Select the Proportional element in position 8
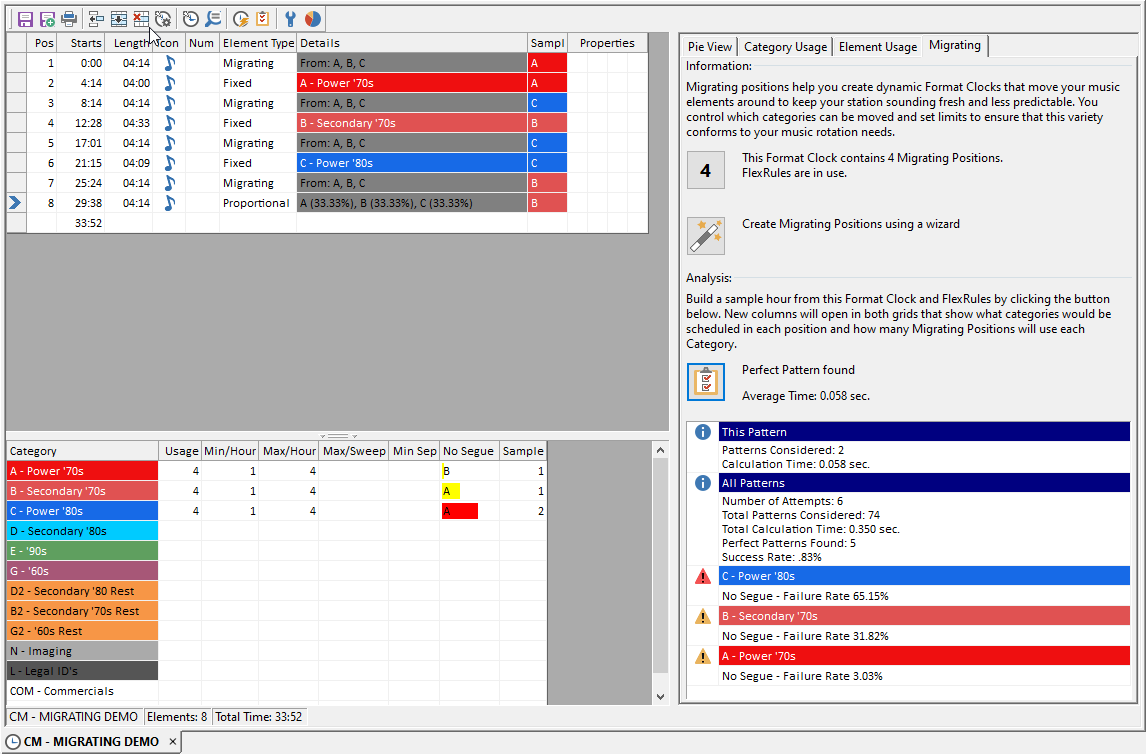 (x=256, y=203)
